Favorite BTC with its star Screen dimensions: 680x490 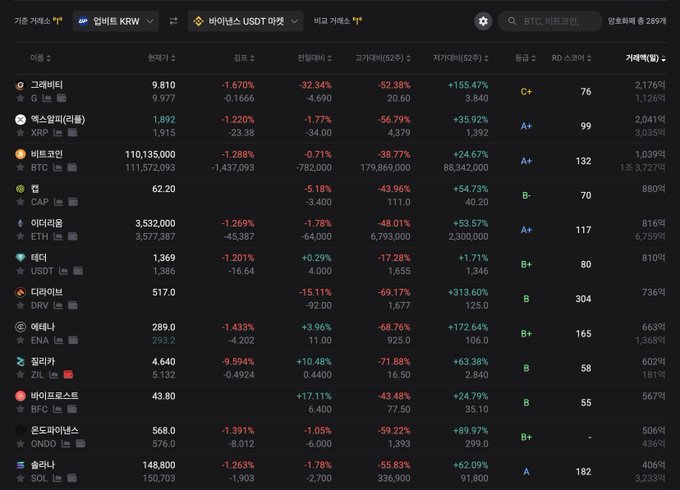pos(20,167)
